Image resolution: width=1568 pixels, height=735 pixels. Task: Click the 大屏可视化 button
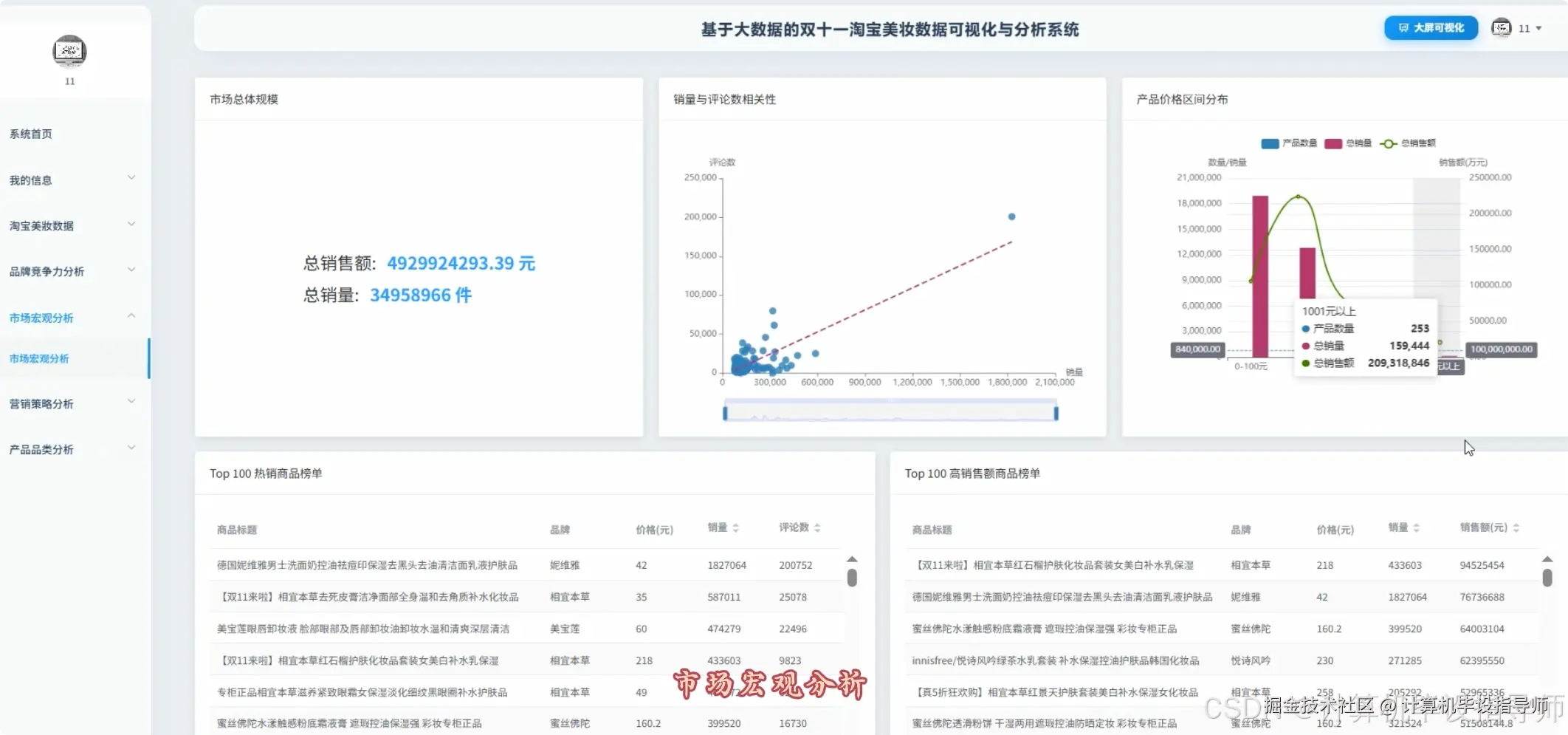pos(1430,28)
